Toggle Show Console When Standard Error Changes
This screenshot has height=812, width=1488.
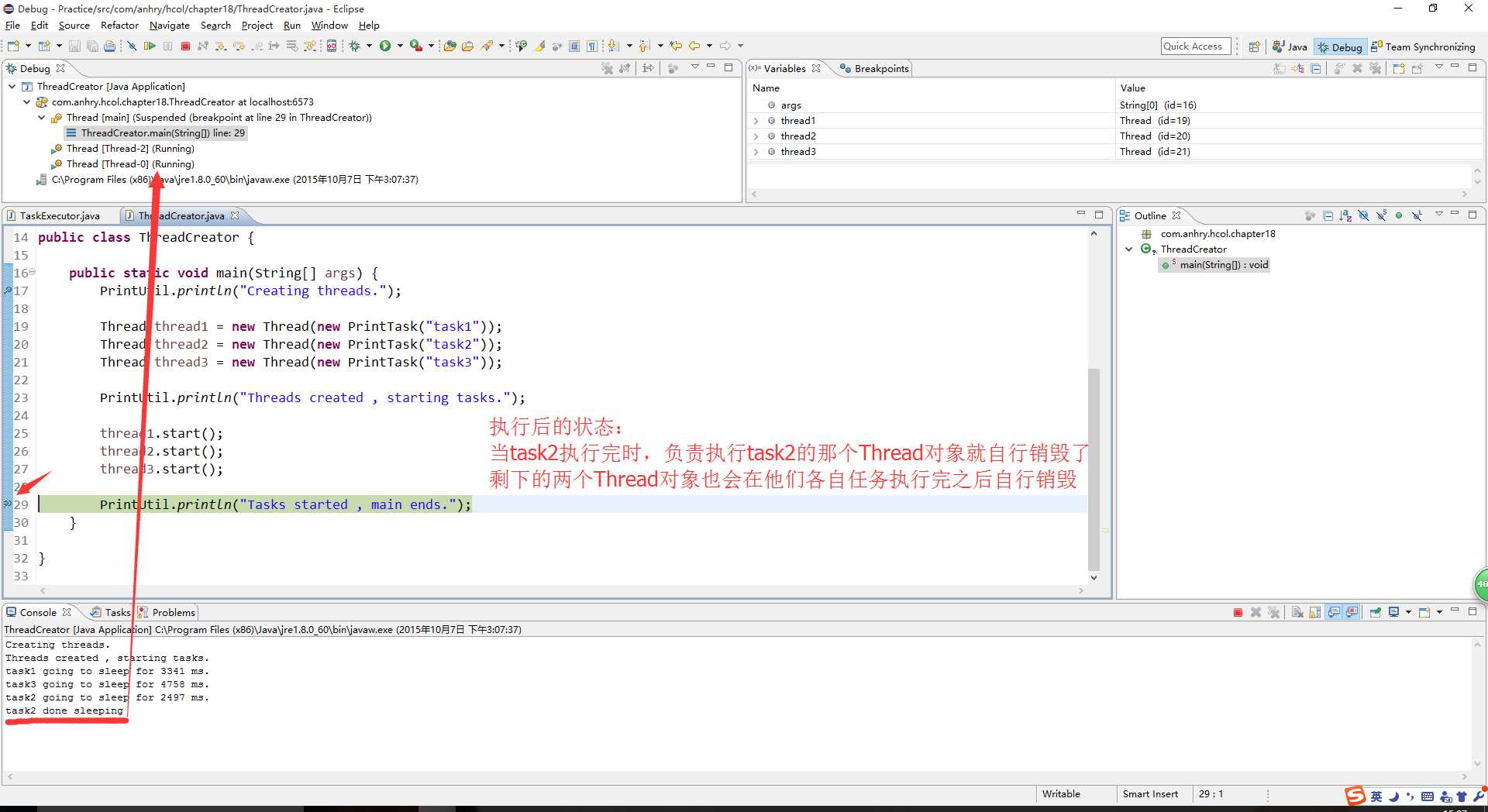[1352, 612]
